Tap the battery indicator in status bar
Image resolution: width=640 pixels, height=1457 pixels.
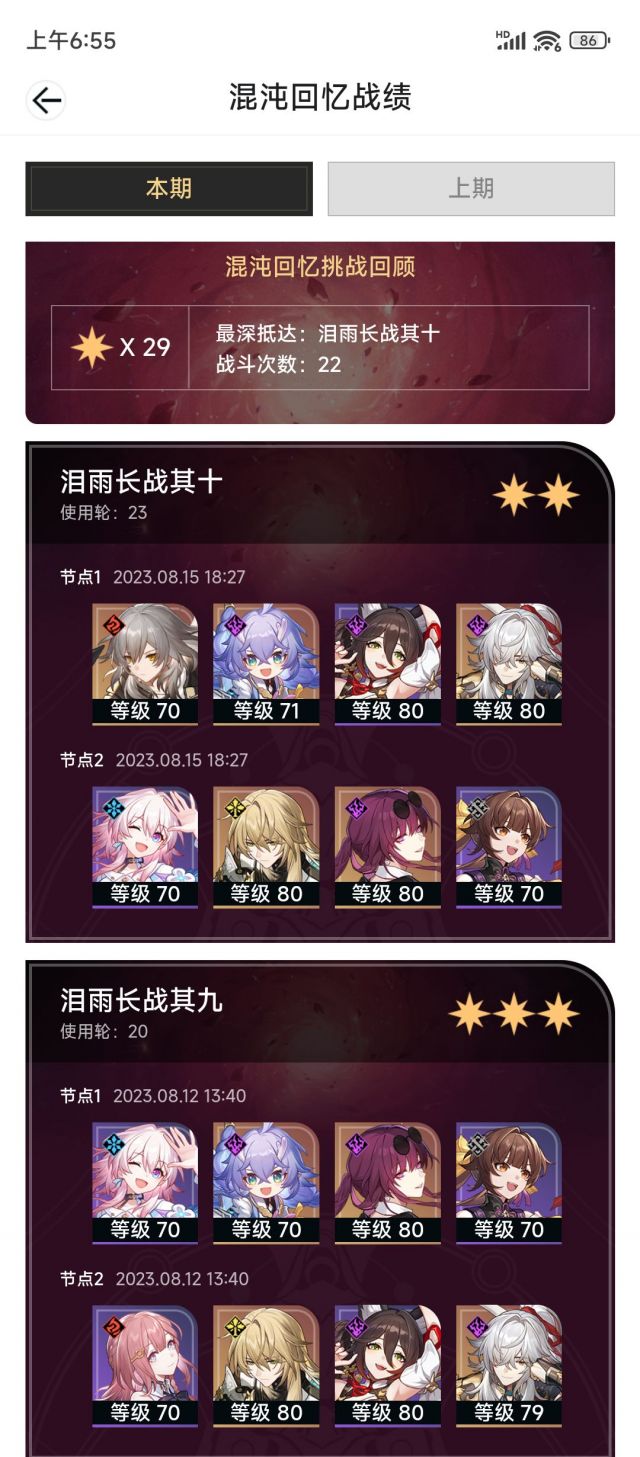pyautogui.click(x=588, y=41)
